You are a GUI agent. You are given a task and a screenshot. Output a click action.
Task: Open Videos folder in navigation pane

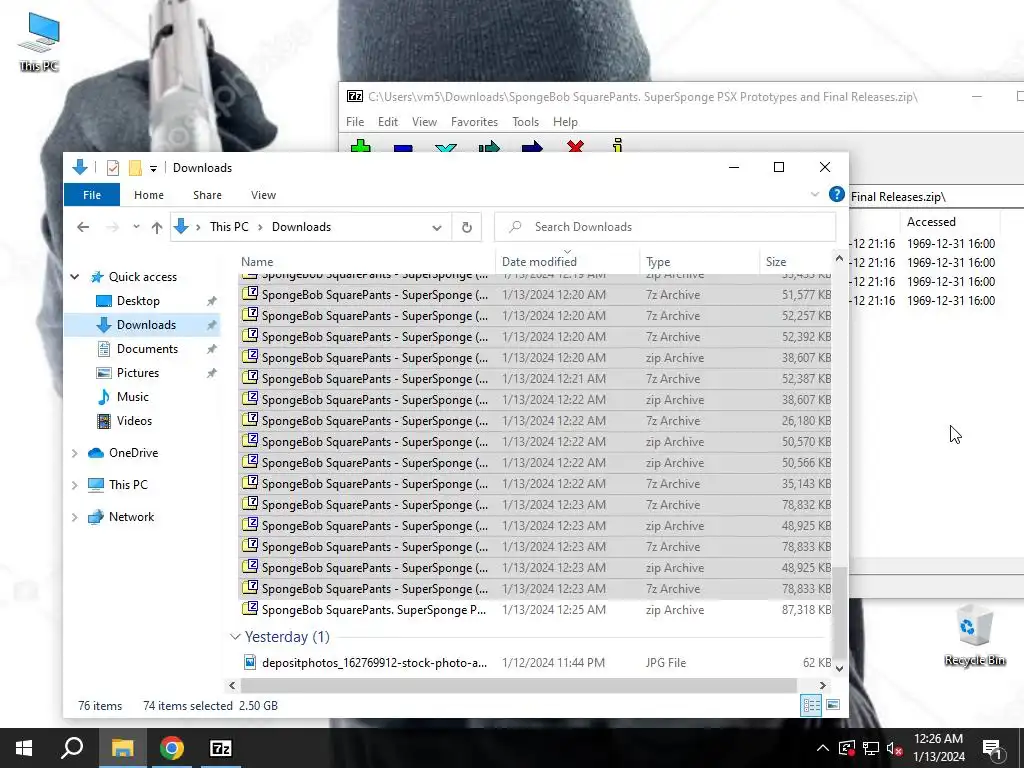(x=134, y=421)
